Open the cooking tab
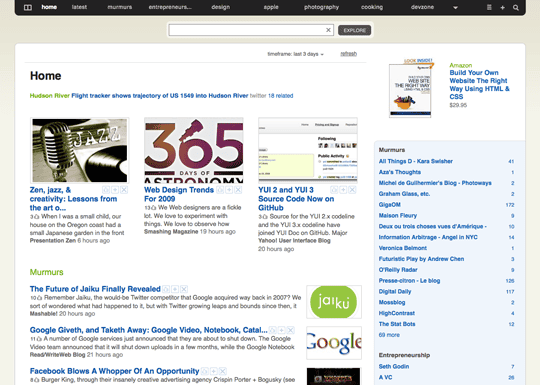The height and width of the screenshot is (385, 540). [372, 7]
